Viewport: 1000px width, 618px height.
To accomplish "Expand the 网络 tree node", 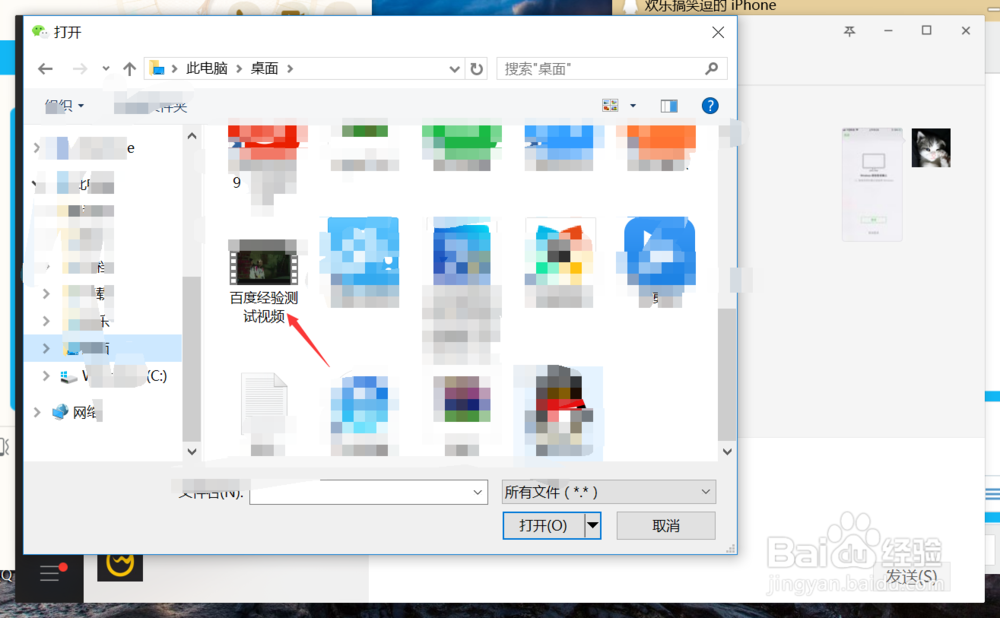I will 37,413.
